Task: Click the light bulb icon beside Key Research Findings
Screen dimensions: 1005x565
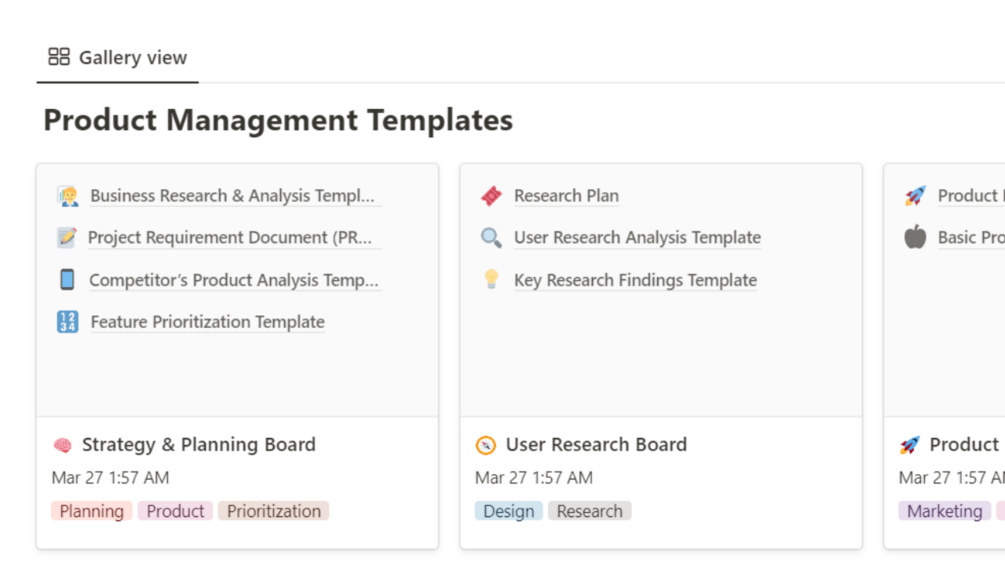Action: (491, 280)
